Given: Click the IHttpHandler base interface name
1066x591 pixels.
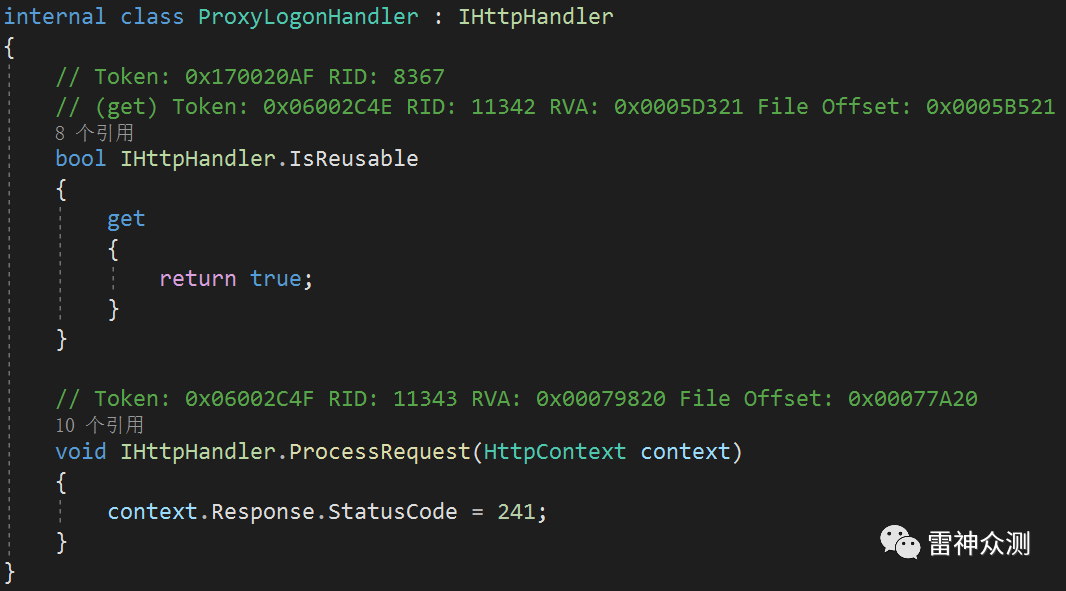Looking at the screenshot, I should pyautogui.click(x=536, y=17).
